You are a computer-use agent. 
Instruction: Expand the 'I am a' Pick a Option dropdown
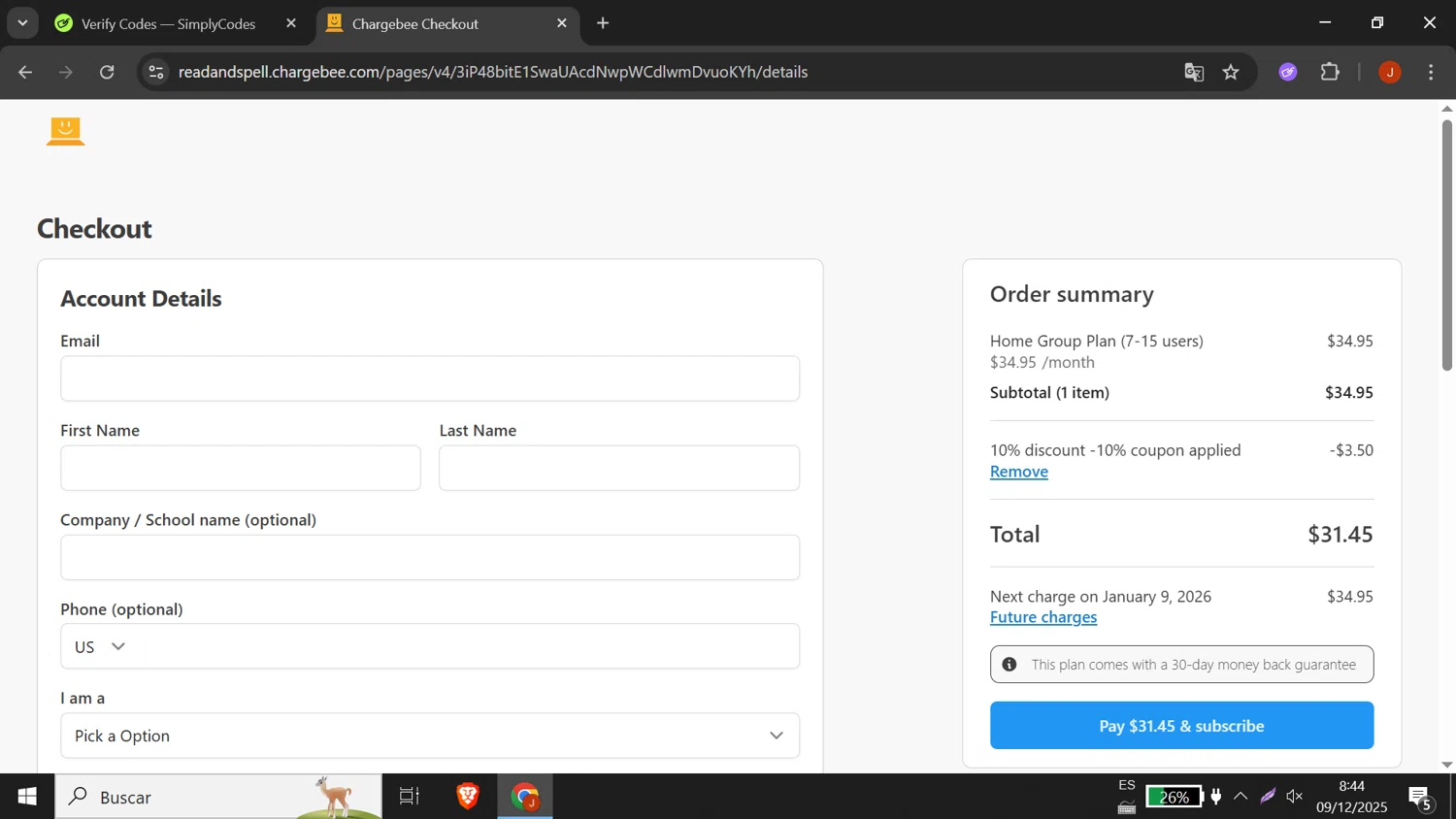pyautogui.click(x=430, y=737)
